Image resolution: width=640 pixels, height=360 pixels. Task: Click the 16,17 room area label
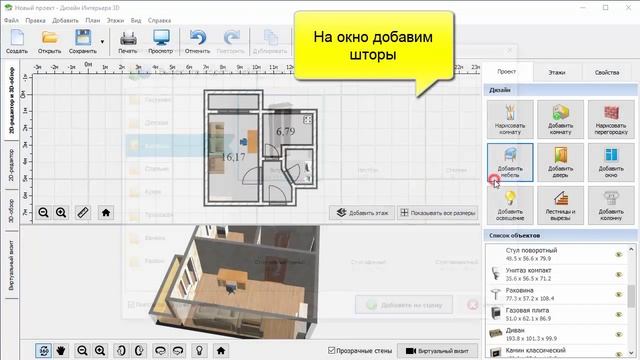(x=233, y=157)
